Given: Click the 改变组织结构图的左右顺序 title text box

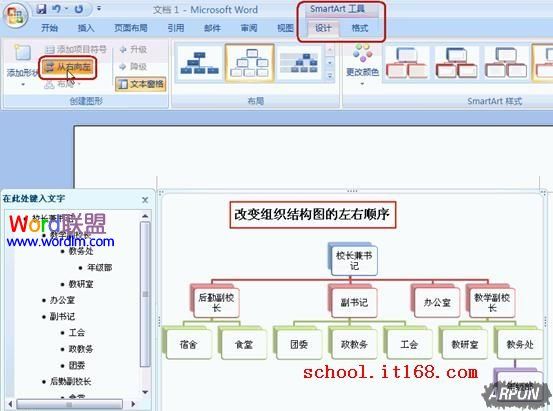Looking at the screenshot, I should point(313,214).
